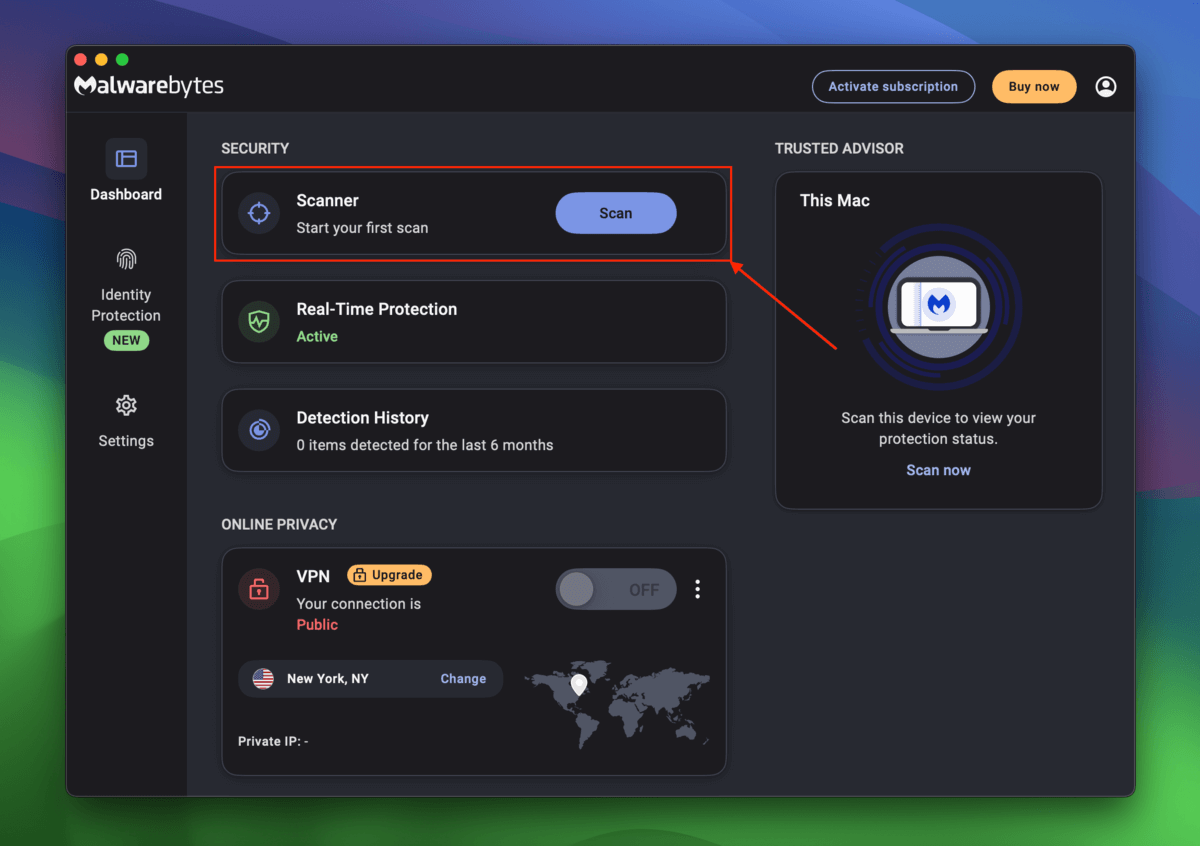Click the red Public connection status

(x=317, y=625)
